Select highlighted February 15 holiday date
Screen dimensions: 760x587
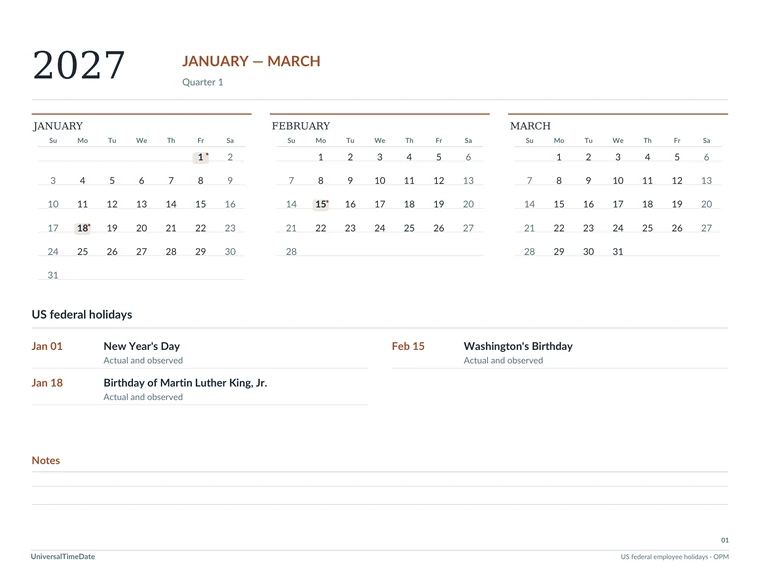(x=321, y=204)
